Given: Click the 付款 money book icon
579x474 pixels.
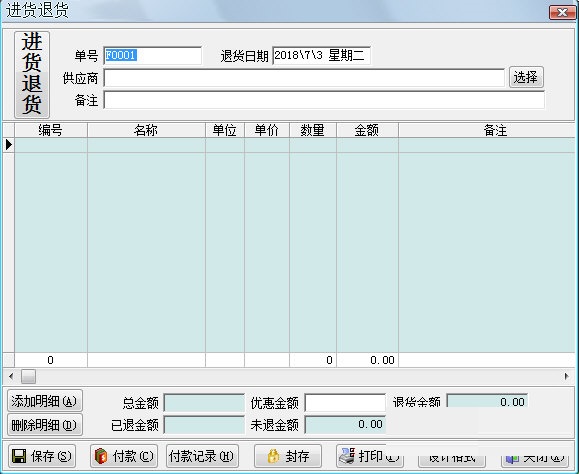Looking at the screenshot, I should [x=101, y=457].
